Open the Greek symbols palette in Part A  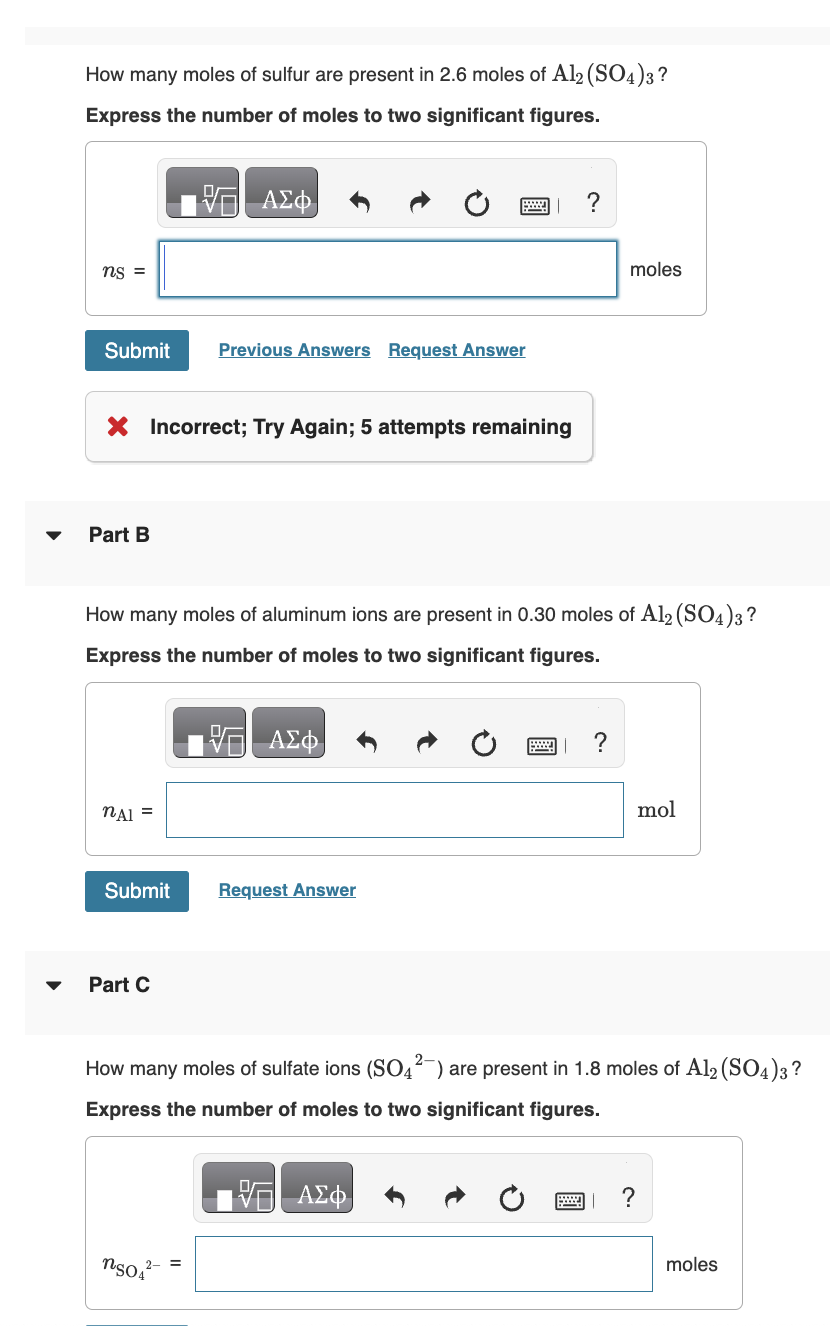tap(281, 192)
